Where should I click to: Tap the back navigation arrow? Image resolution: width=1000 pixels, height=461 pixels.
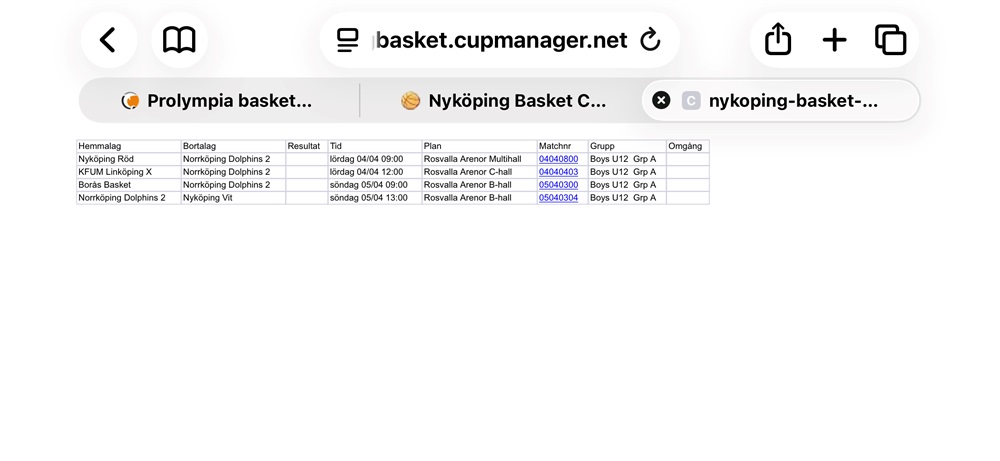[108, 40]
